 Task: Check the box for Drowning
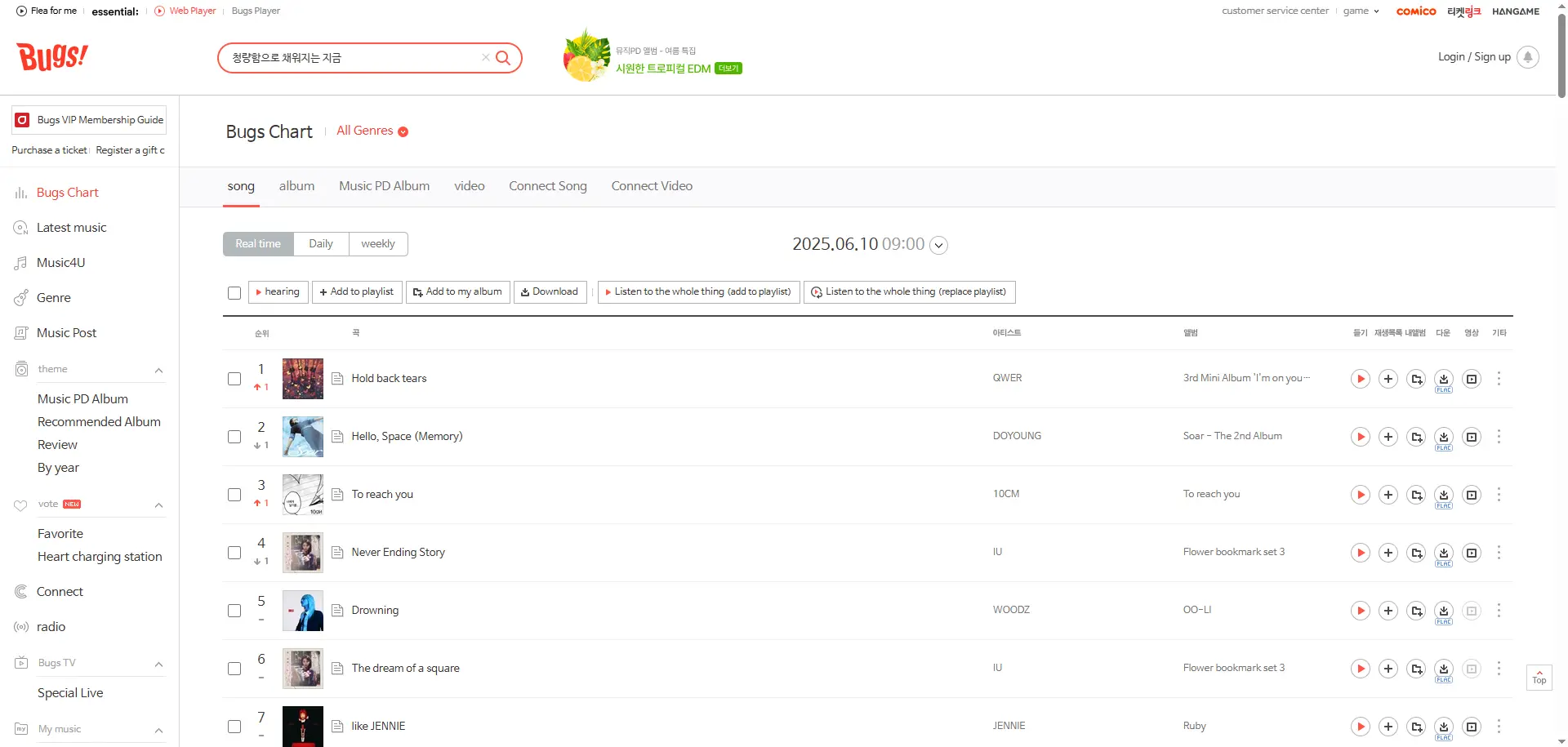[x=234, y=611]
